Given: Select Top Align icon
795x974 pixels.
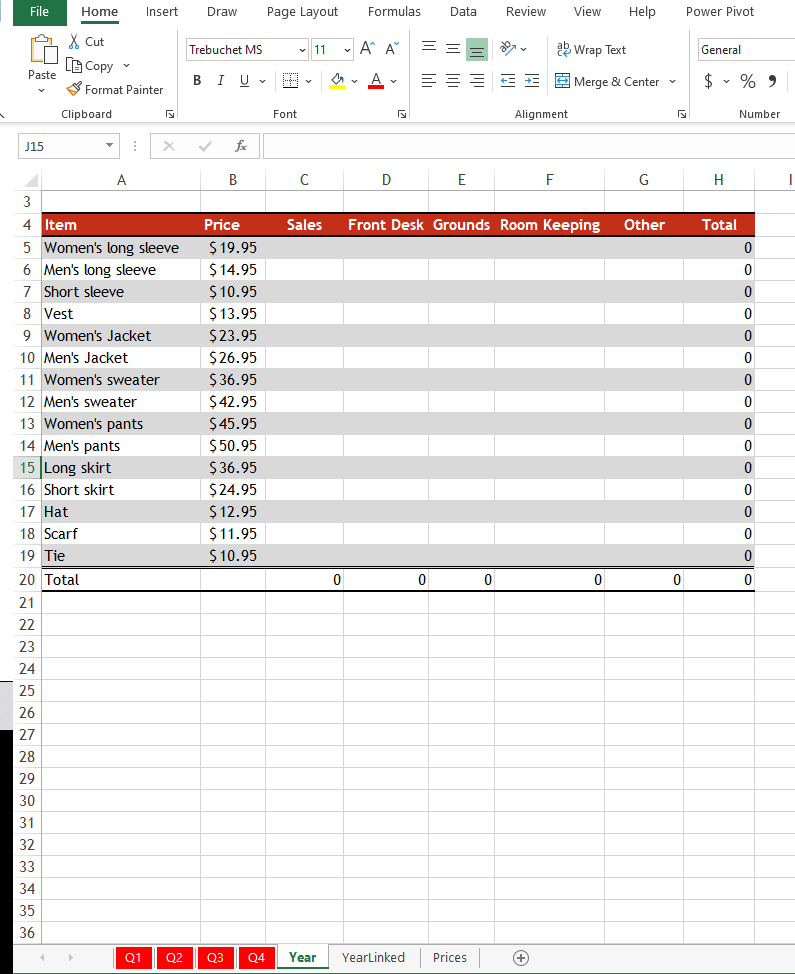Looking at the screenshot, I should tap(429, 49).
